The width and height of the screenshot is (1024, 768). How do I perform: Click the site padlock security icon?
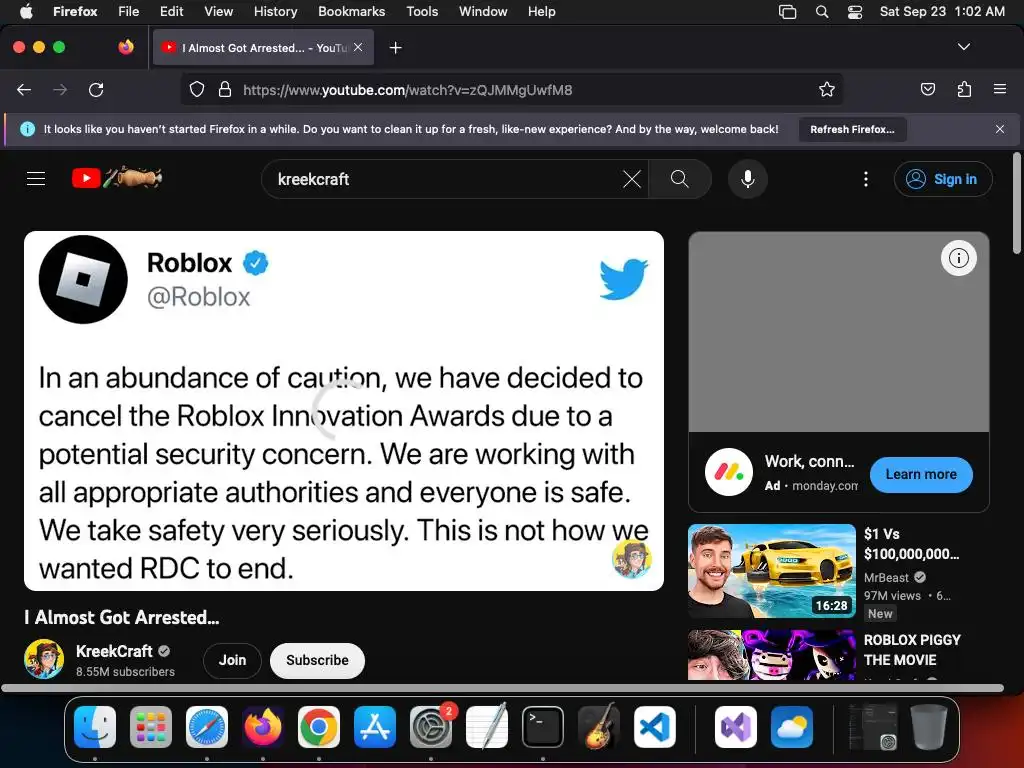(225, 89)
